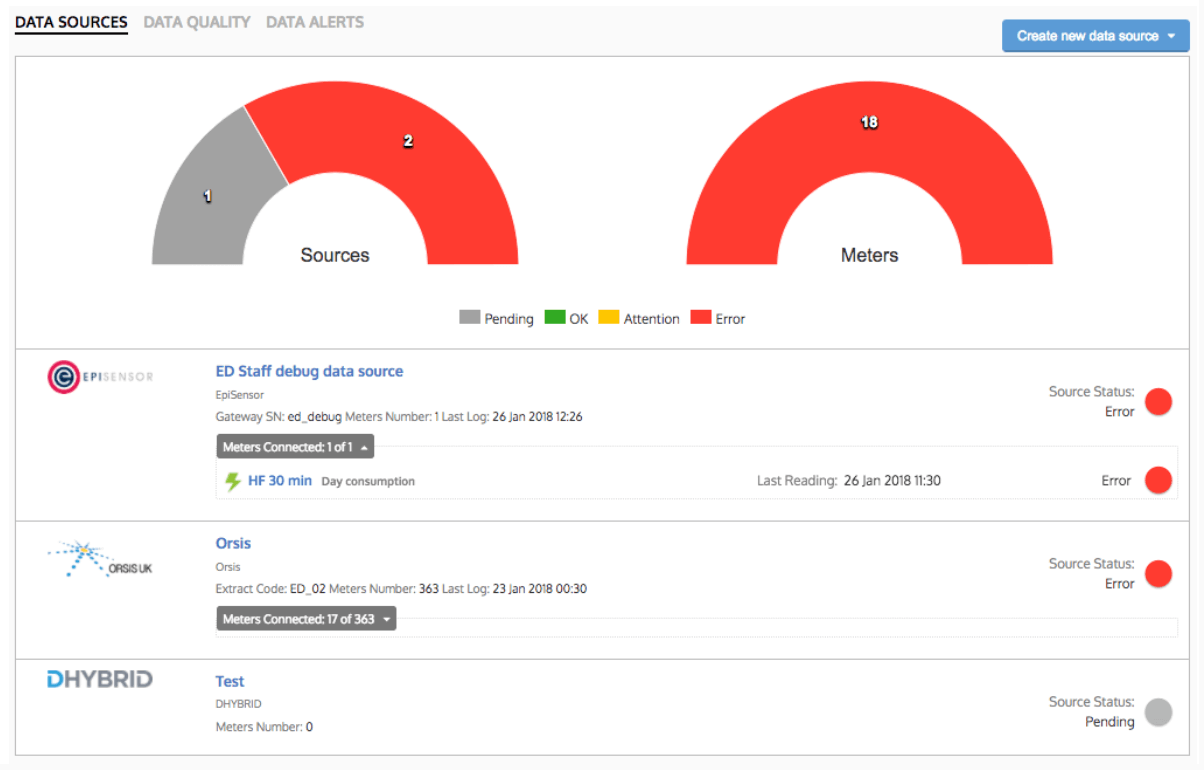Toggle OK green legend swatch
The height and width of the screenshot is (770, 1204).
(x=555, y=318)
